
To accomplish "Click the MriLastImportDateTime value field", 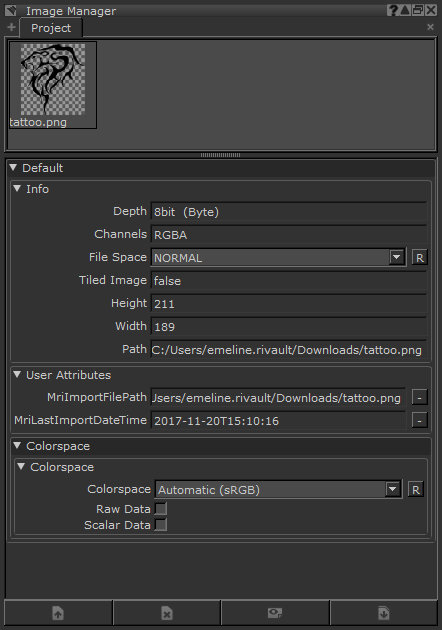I will point(278,421).
